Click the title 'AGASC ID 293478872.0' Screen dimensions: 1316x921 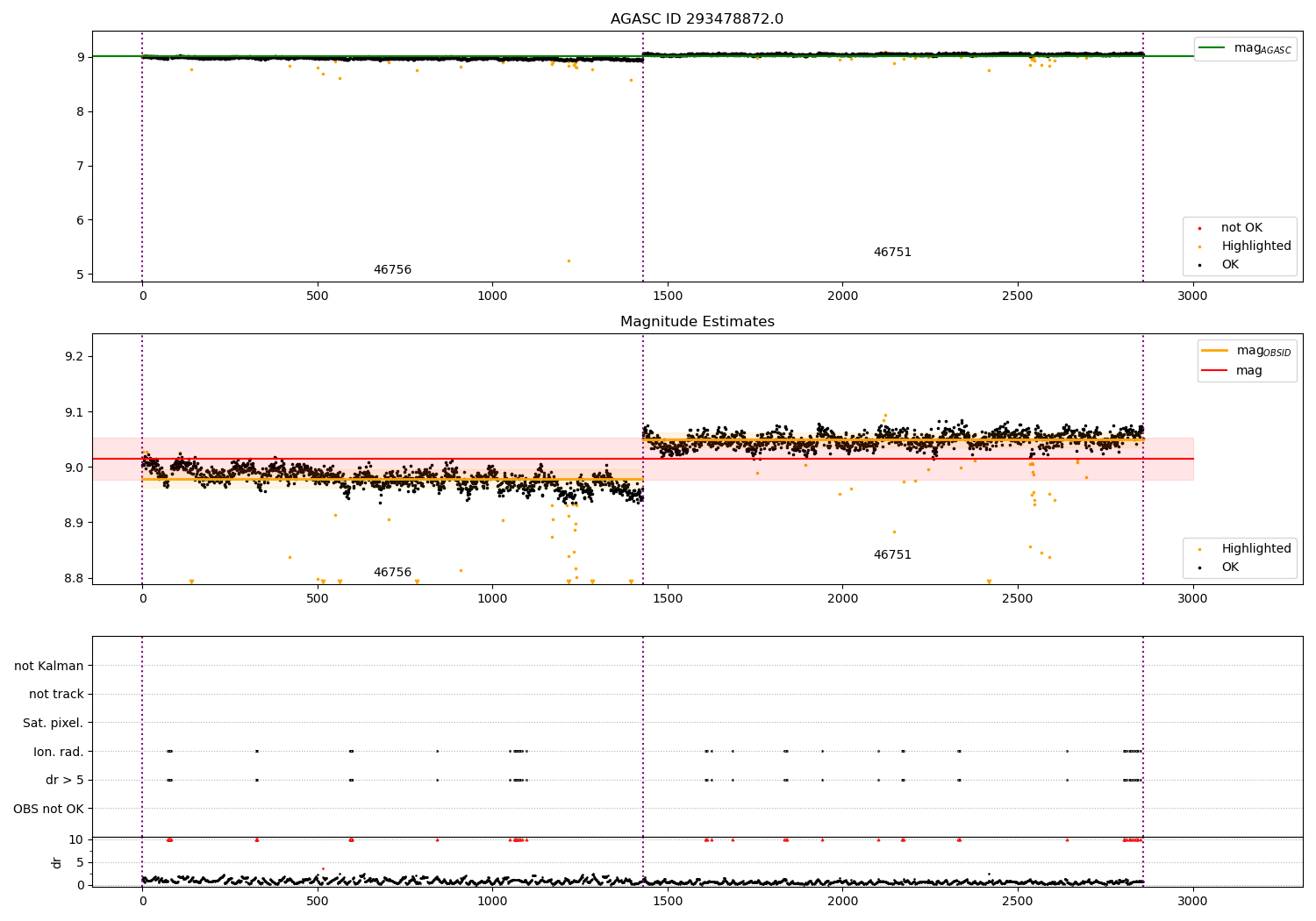697,19
